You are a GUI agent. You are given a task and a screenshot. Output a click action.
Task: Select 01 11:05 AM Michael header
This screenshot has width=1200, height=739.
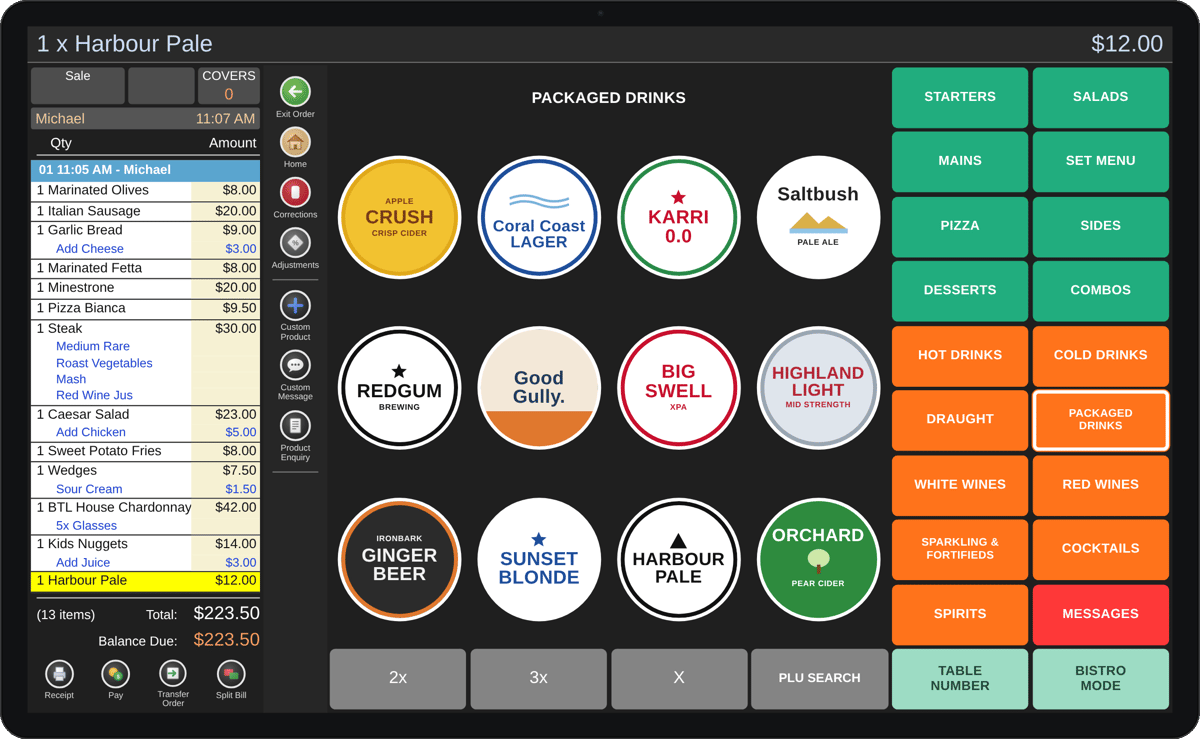click(x=145, y=170)
